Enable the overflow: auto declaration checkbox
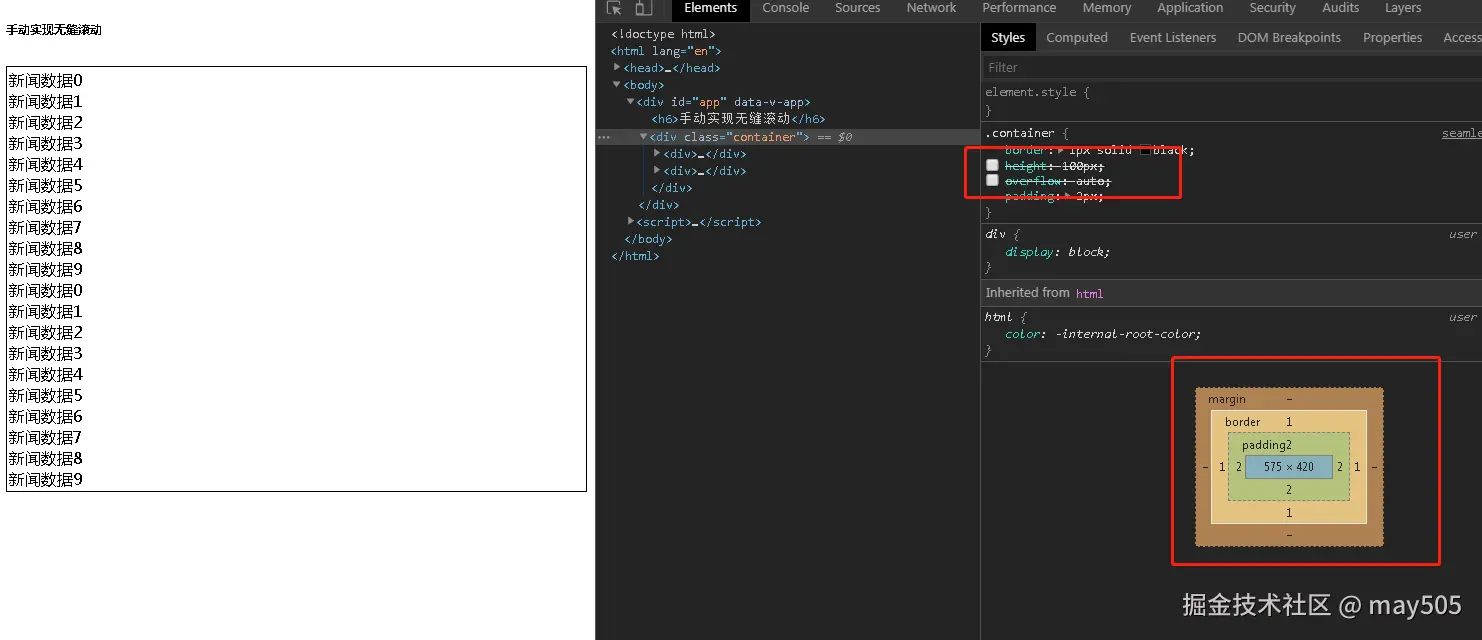 [992, 181]
